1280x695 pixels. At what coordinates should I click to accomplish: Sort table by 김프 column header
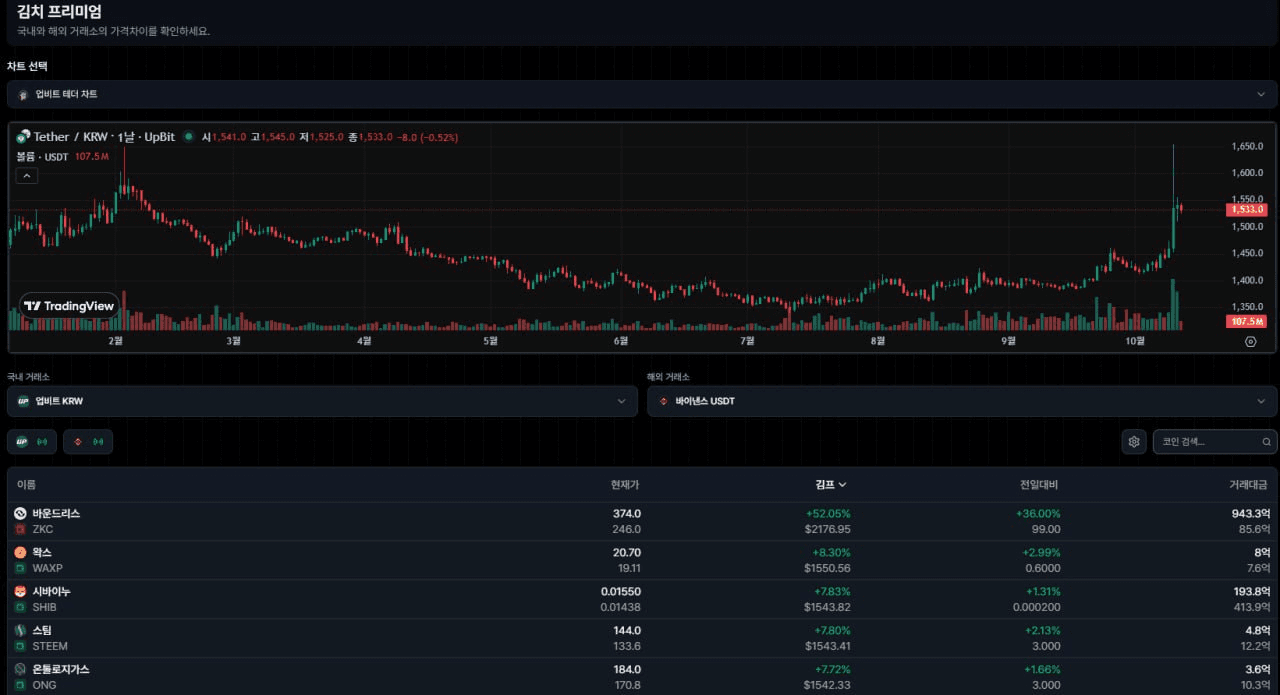[830, 484]
